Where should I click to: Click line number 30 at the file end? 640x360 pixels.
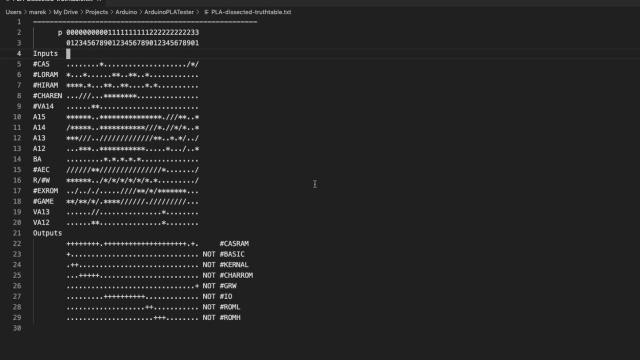click(17, 328)
